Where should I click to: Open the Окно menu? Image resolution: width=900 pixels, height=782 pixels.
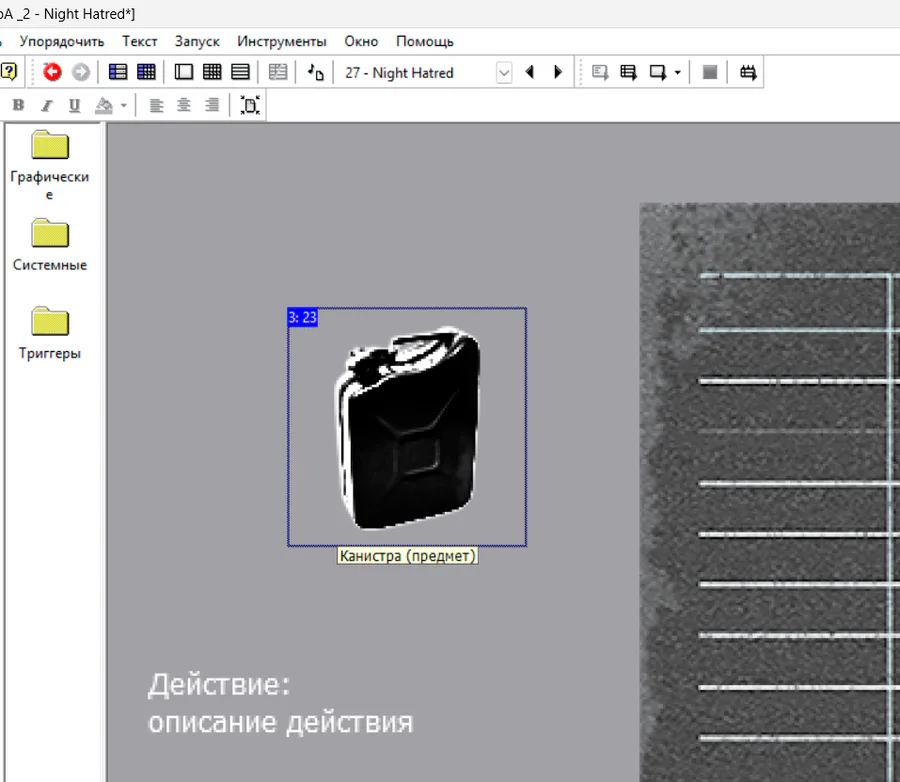361,41
